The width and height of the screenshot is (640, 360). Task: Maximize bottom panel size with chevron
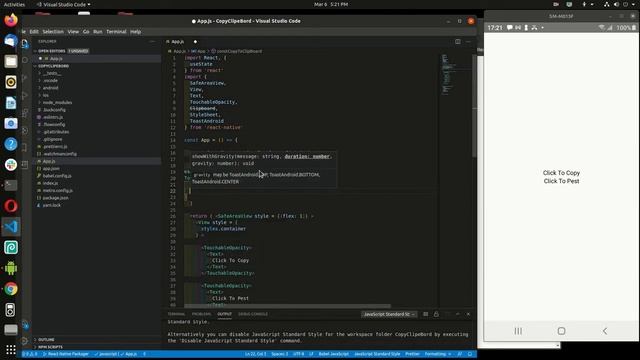(x=458, y=314)
